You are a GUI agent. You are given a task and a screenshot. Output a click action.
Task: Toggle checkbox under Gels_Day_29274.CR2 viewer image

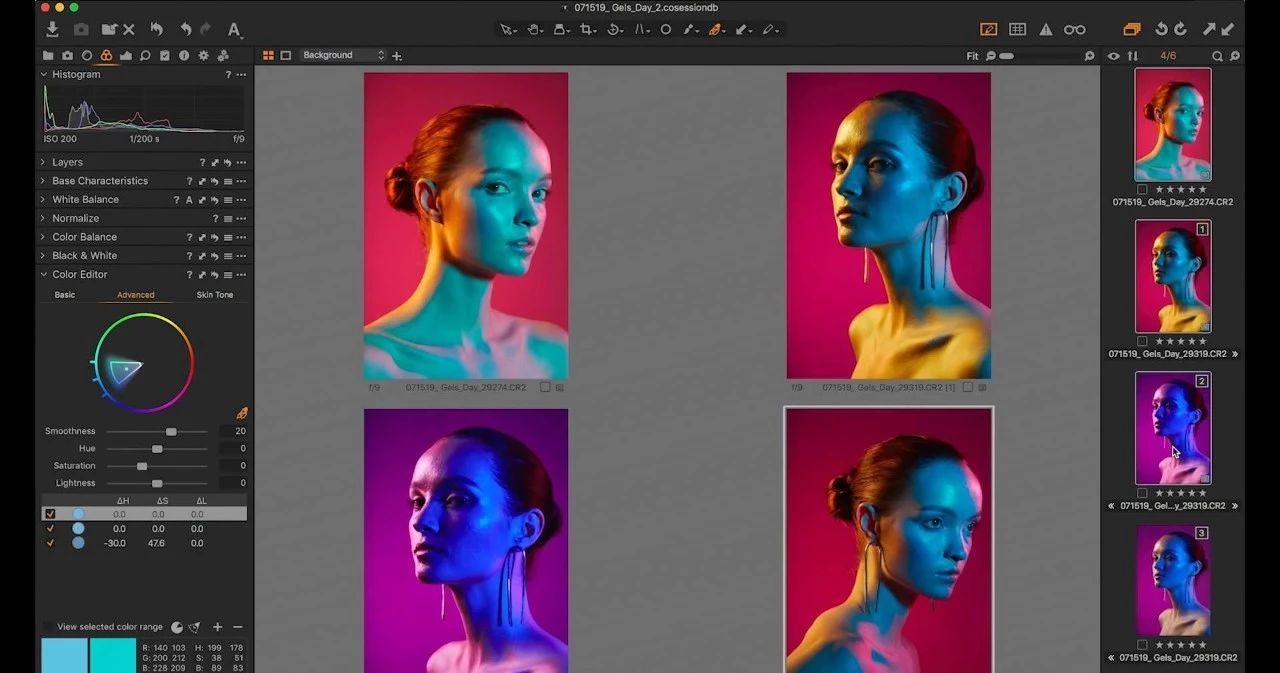coord(545,387)
